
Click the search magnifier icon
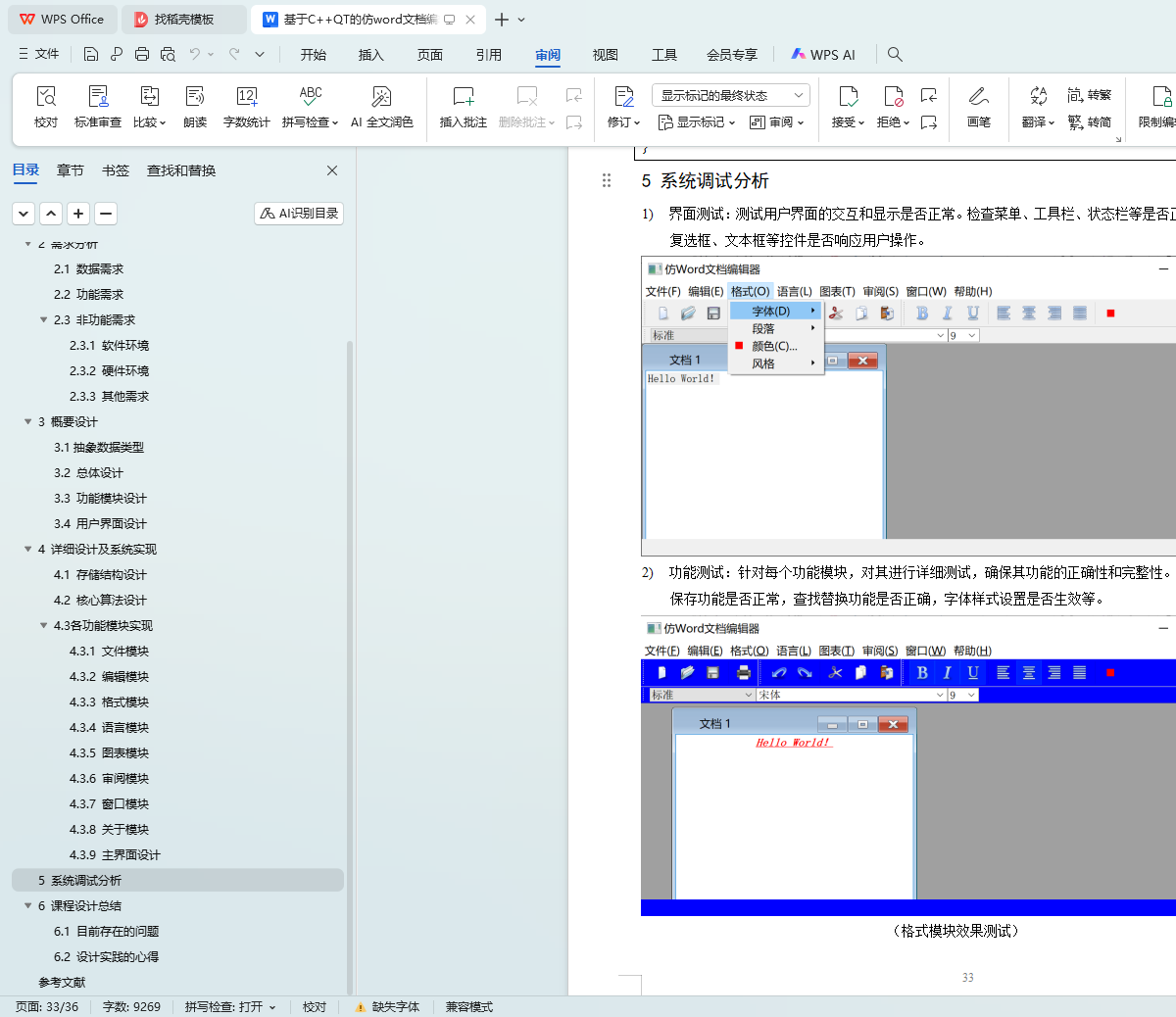895,55
